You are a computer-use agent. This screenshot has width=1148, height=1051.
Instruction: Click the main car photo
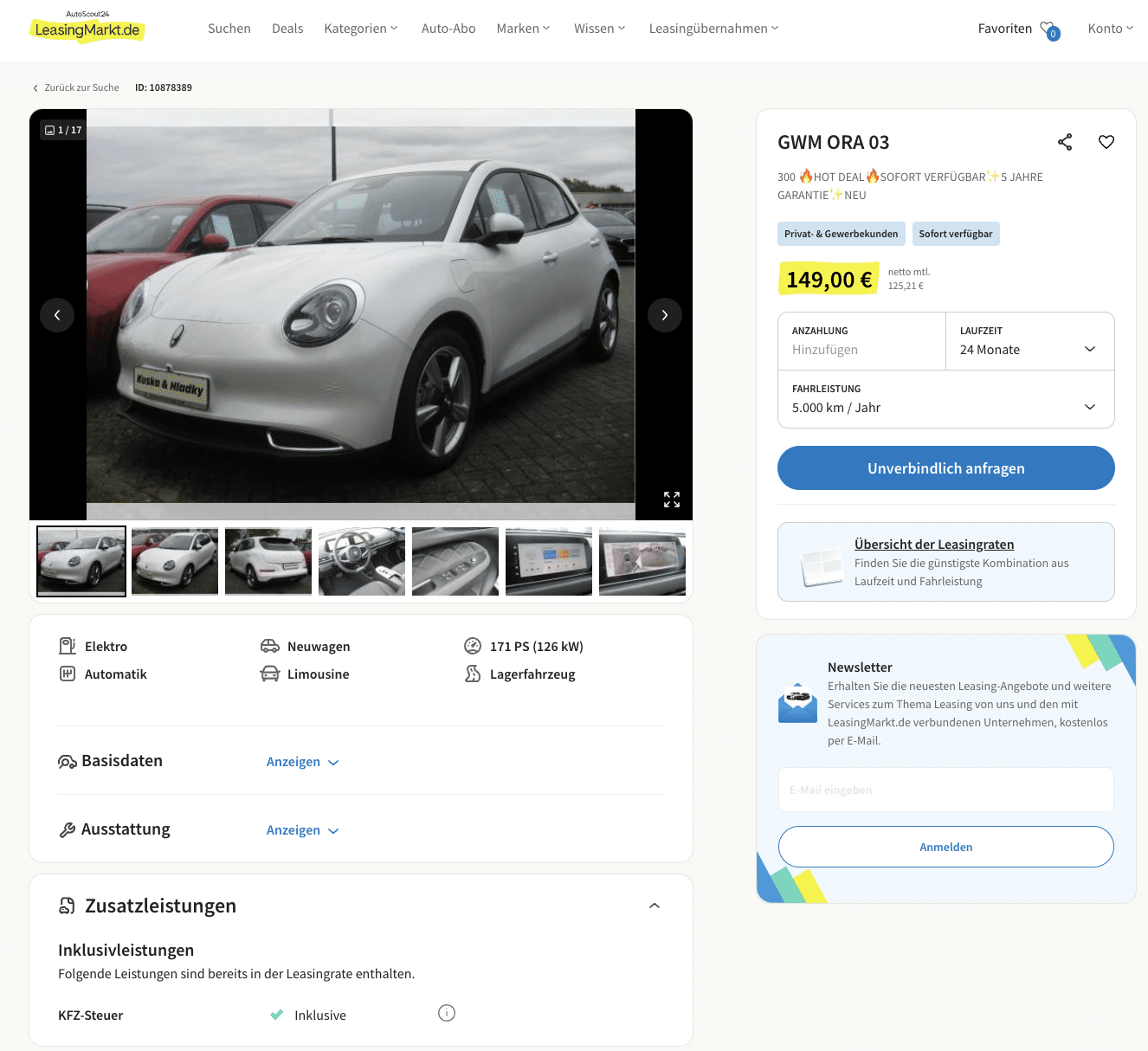click(x=361, y=314)
